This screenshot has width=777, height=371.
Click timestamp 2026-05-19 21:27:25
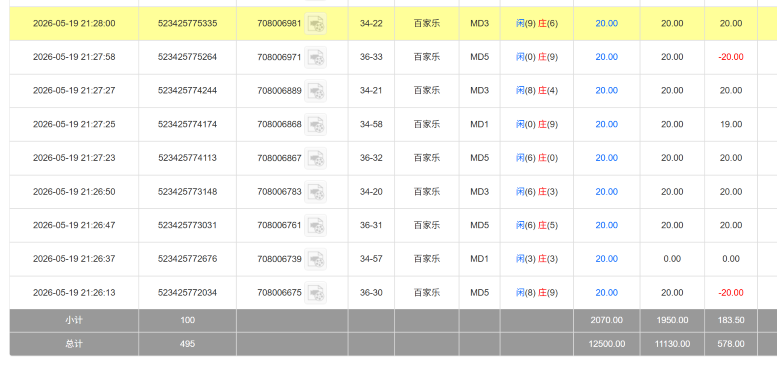[74, 124]
